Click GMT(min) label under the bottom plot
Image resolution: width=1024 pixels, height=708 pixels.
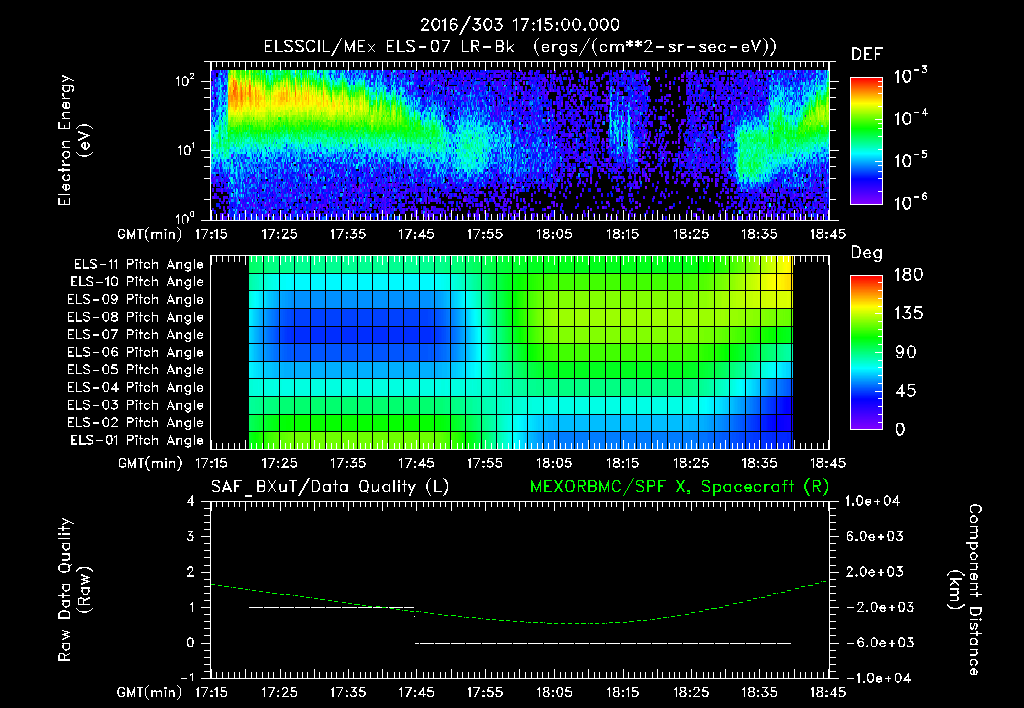150,692
